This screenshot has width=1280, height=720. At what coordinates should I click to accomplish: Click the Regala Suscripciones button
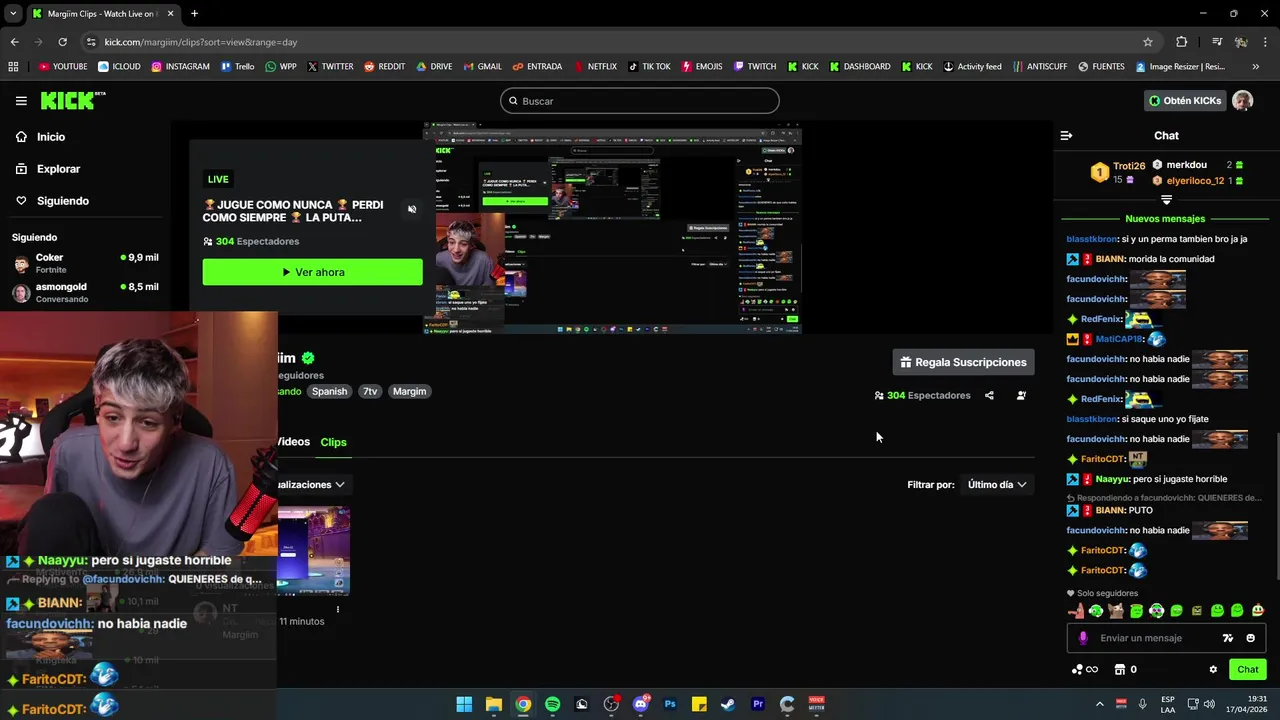pos(963,362)
